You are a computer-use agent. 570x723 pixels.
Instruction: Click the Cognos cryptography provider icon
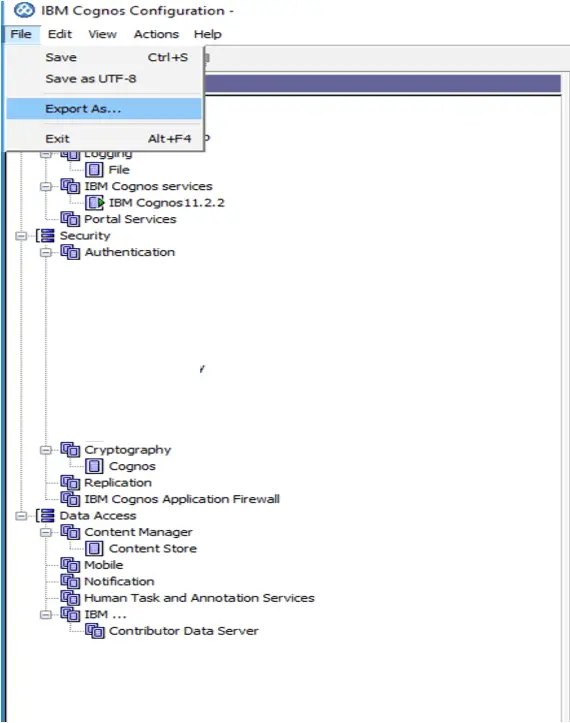94,466
